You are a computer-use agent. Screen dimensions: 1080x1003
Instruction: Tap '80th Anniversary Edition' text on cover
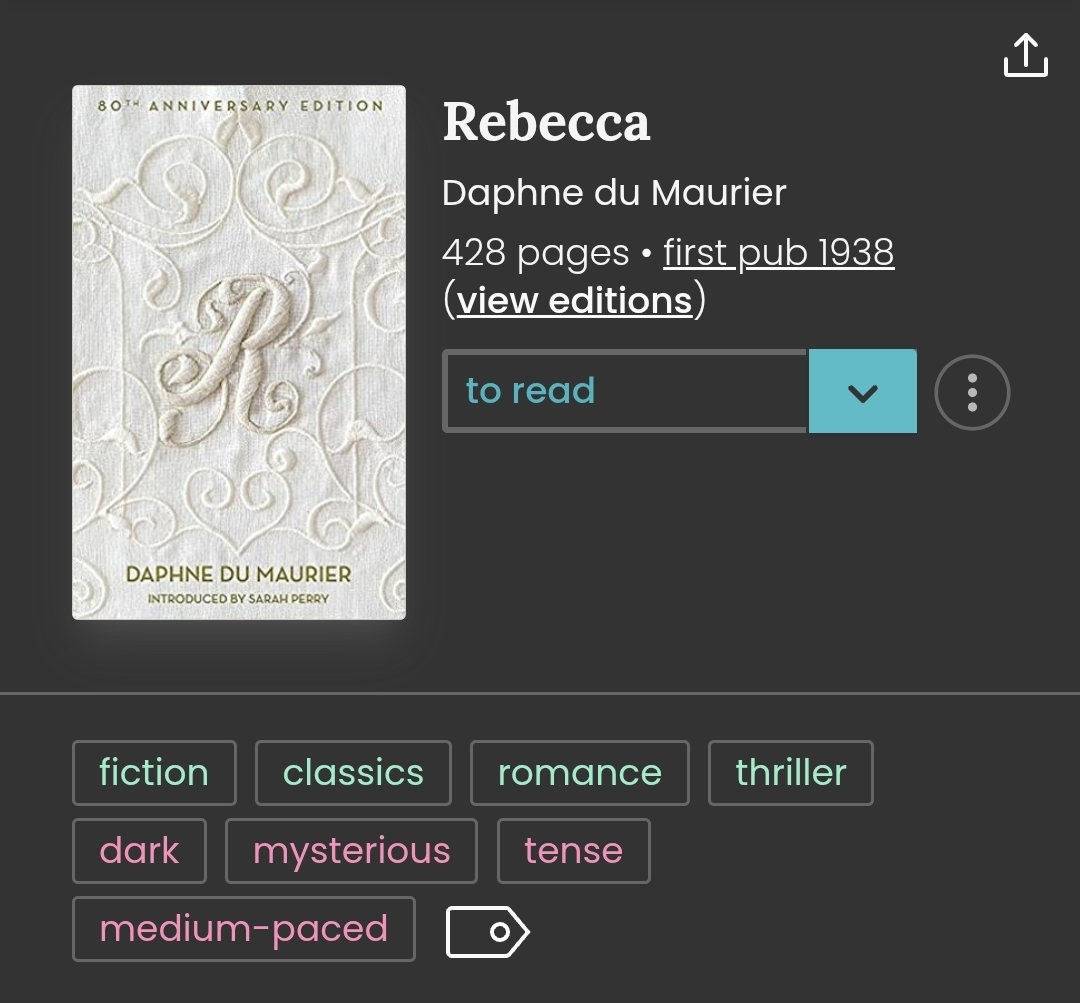[x=240, y=105]
